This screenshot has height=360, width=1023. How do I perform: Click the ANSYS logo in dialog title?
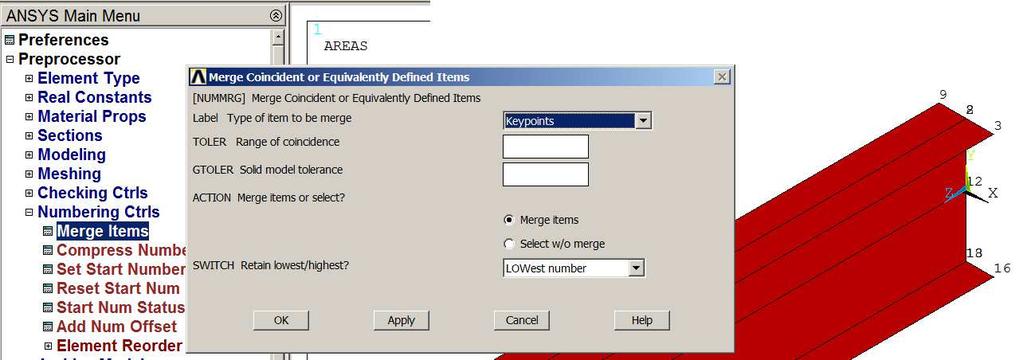(198, 77)
